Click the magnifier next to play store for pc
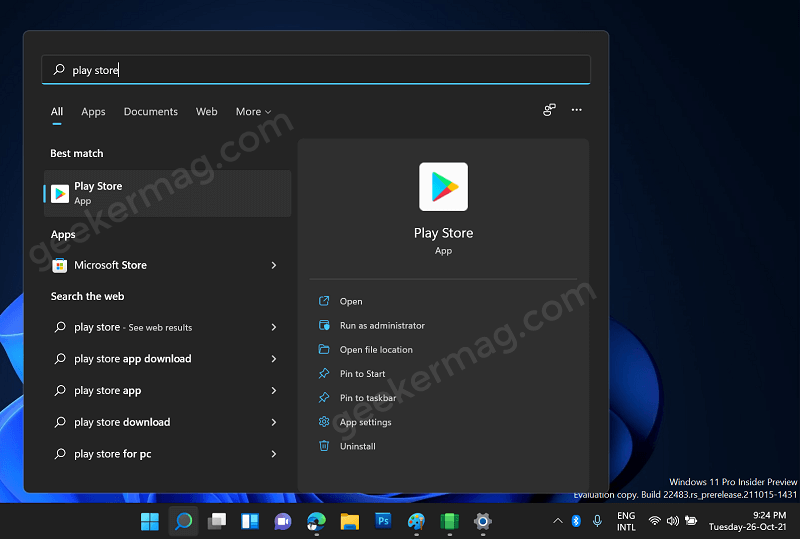 coord(60,453)
